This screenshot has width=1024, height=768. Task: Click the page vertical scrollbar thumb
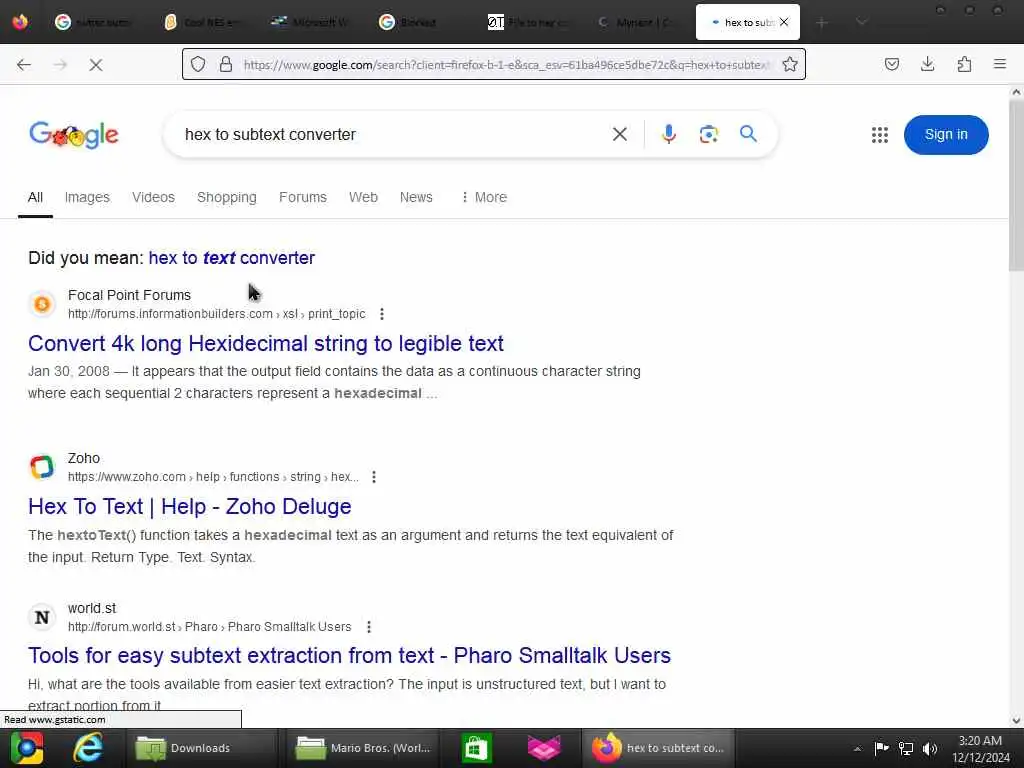pos(1016,186)
